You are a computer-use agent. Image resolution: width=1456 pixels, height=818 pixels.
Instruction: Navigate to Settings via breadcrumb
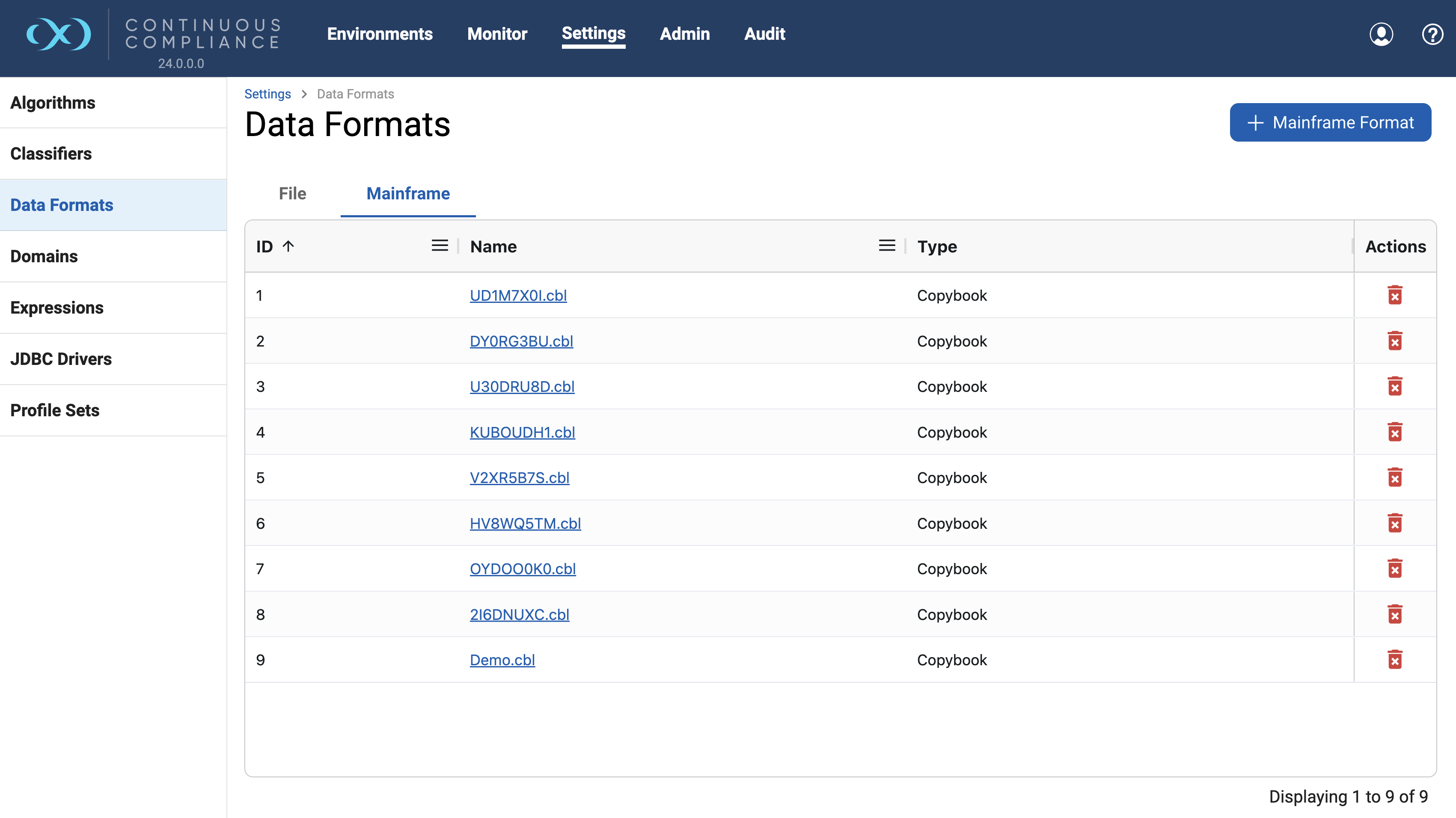coord(267,95)
